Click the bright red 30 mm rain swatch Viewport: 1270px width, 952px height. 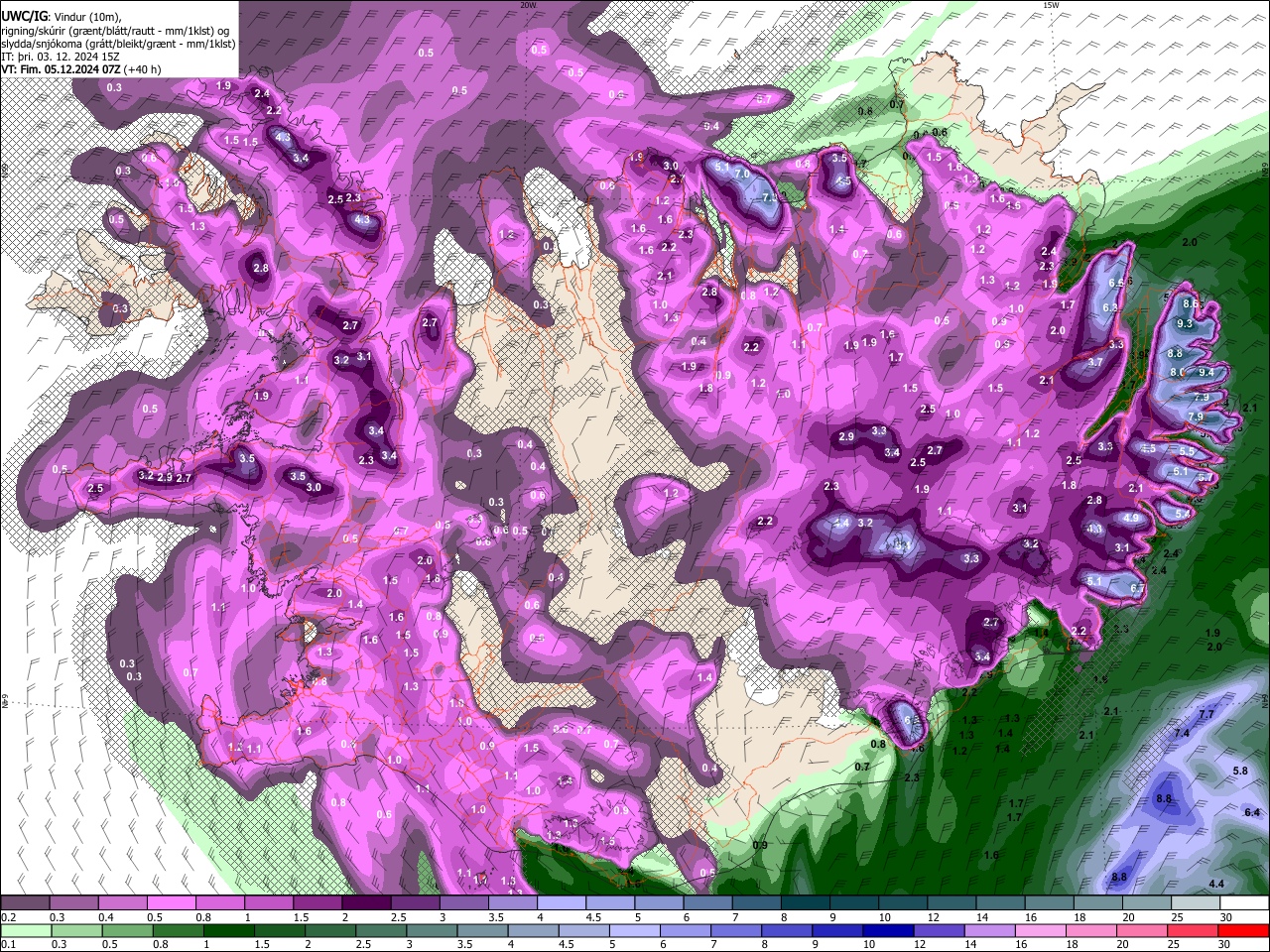pyautogui.click(x=1245, y=930)
